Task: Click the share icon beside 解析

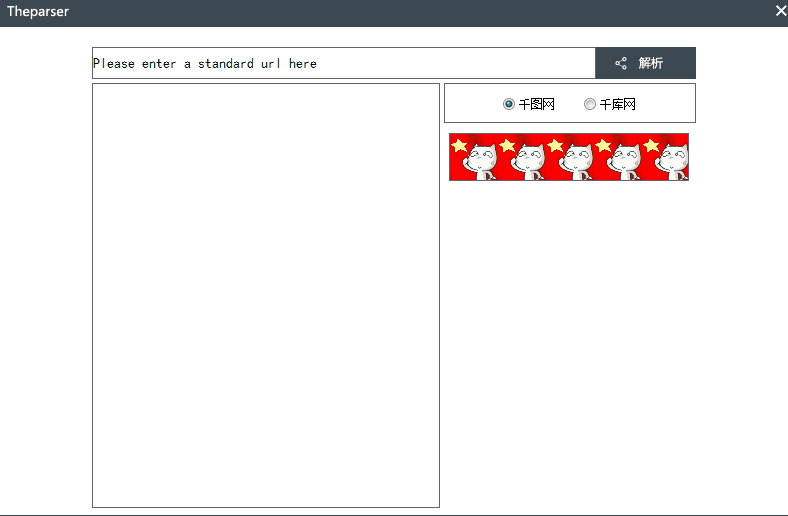Action: point(621,63)
